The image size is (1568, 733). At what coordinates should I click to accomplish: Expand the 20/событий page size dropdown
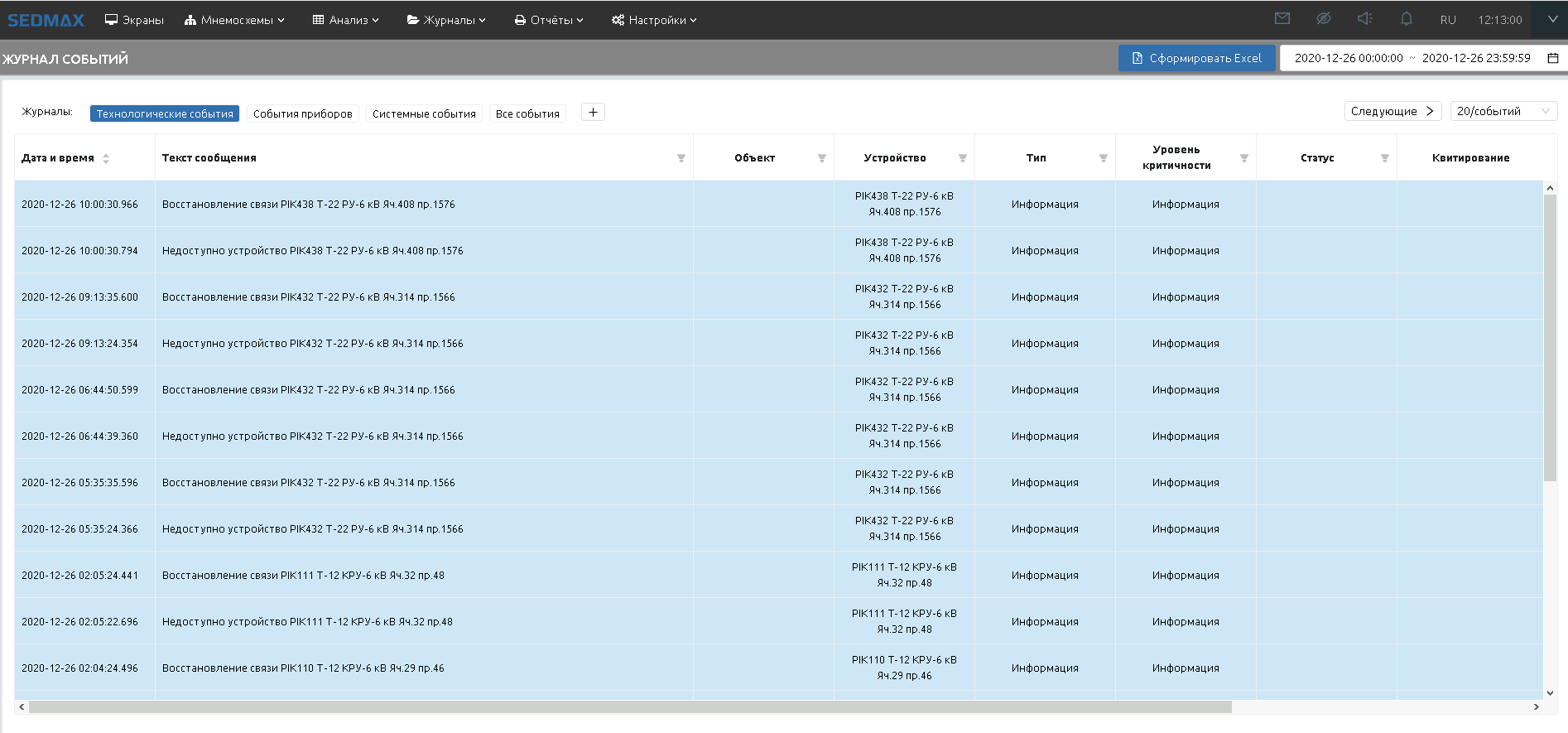[1503, 111]
